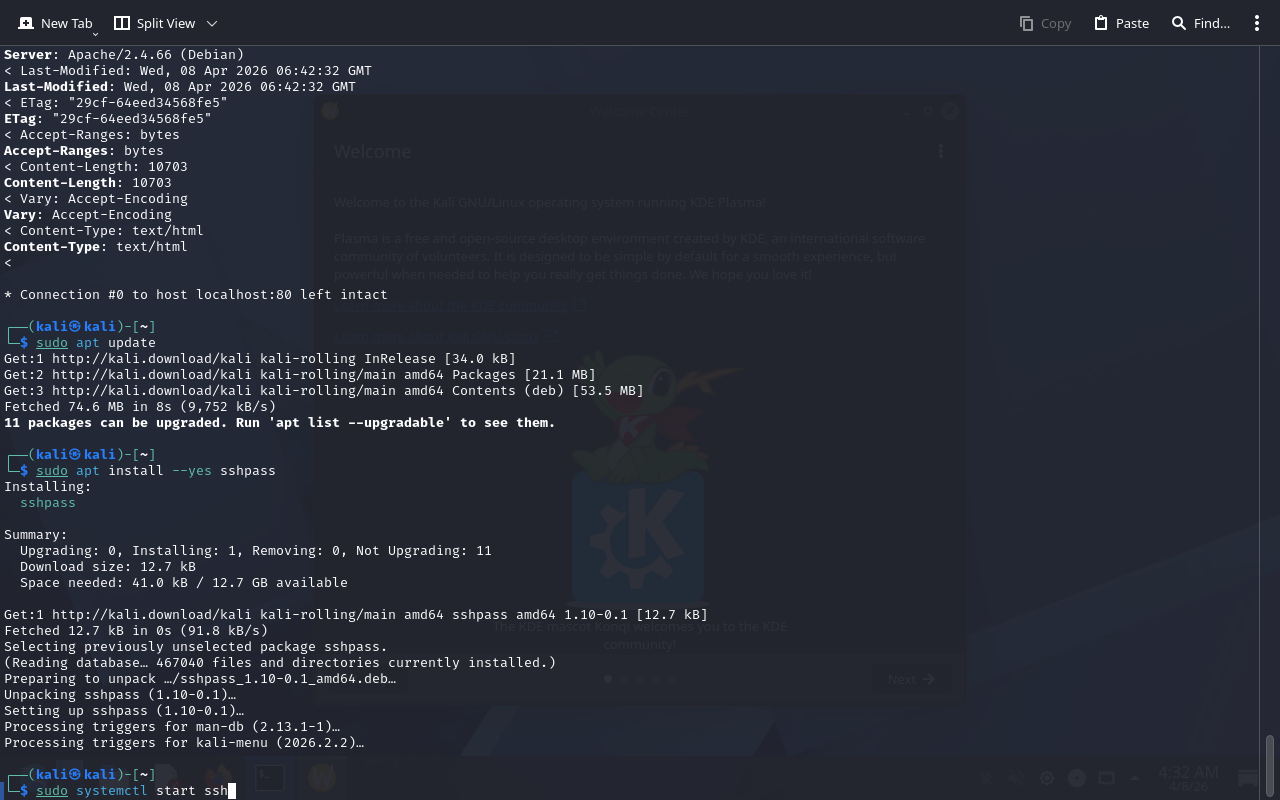1280x800 pixels.
Task: Click the "sudo apt update" command text
Action: 96,343
